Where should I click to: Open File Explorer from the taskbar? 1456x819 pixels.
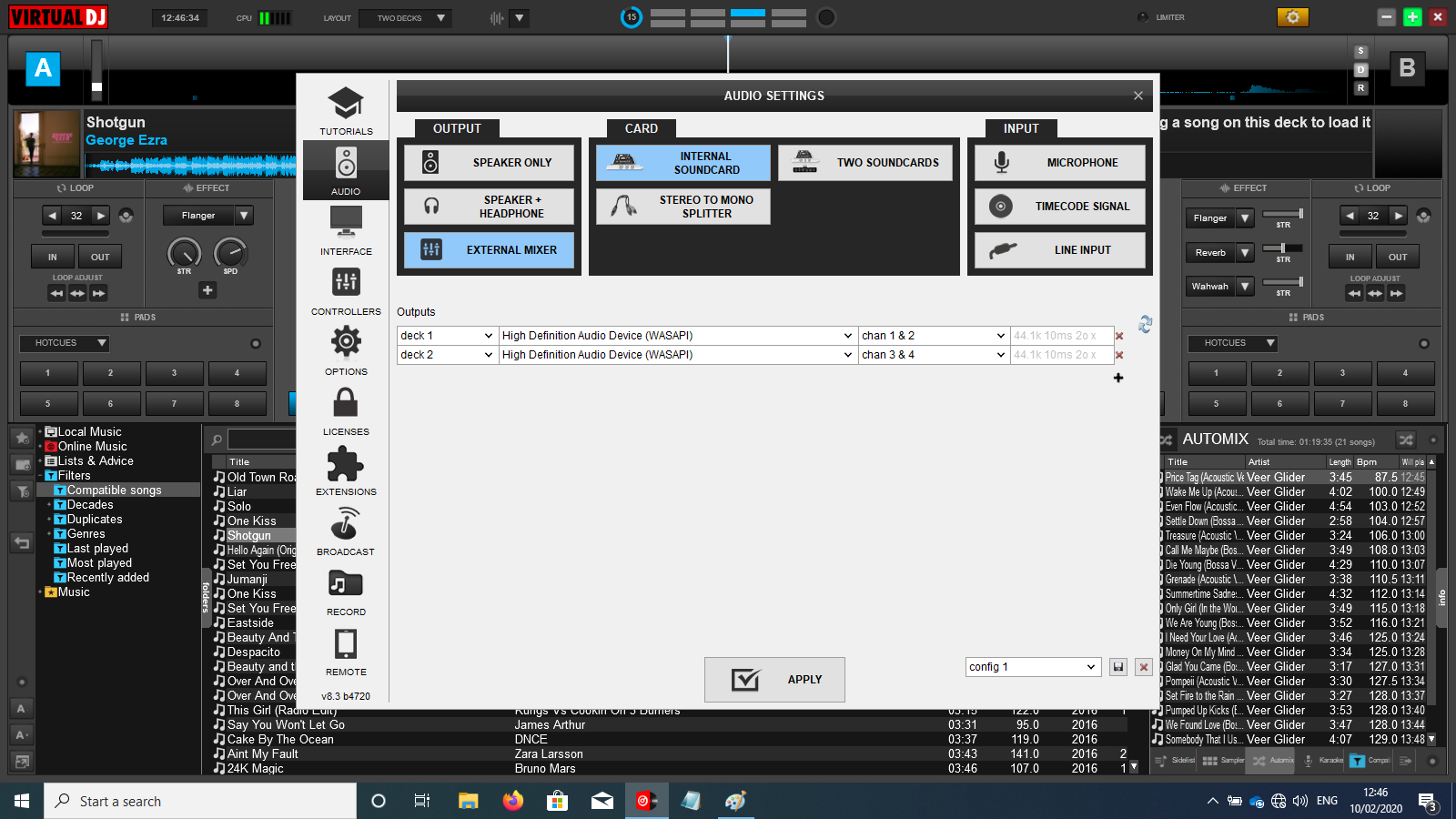pyautogui.click(x=469, y=801)
